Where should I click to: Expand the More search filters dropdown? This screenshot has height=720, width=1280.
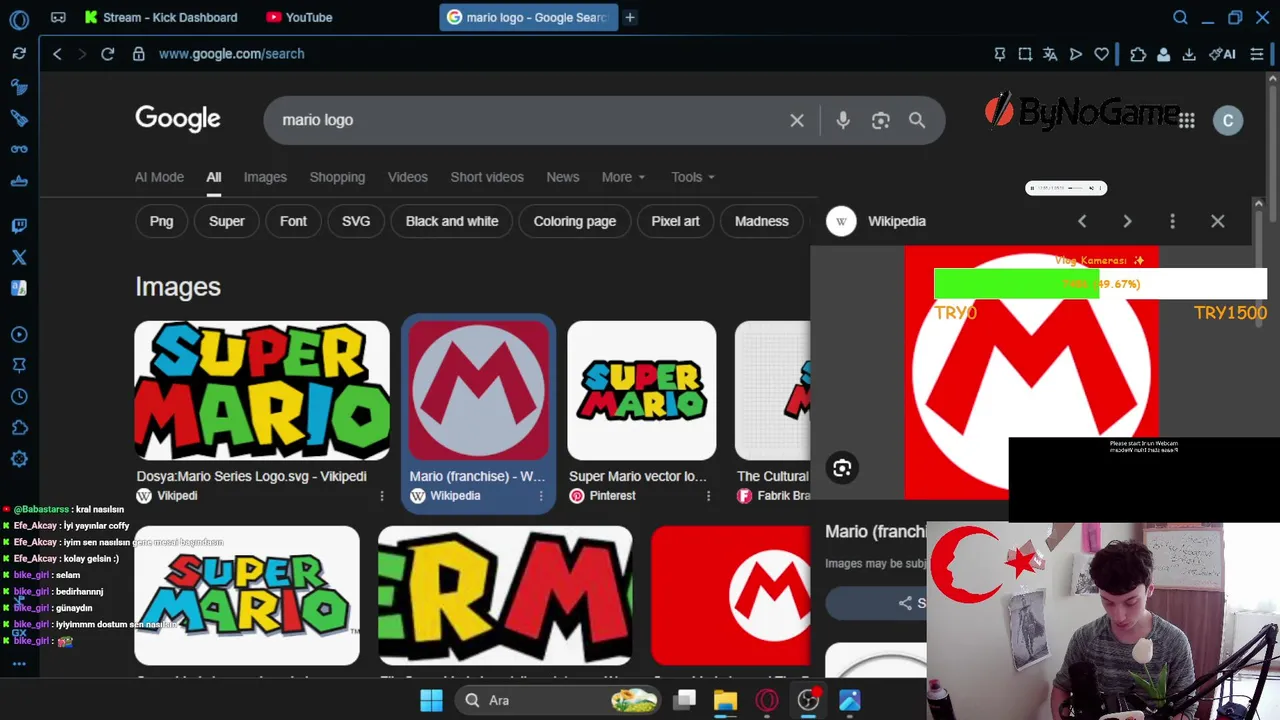point(623,177)
